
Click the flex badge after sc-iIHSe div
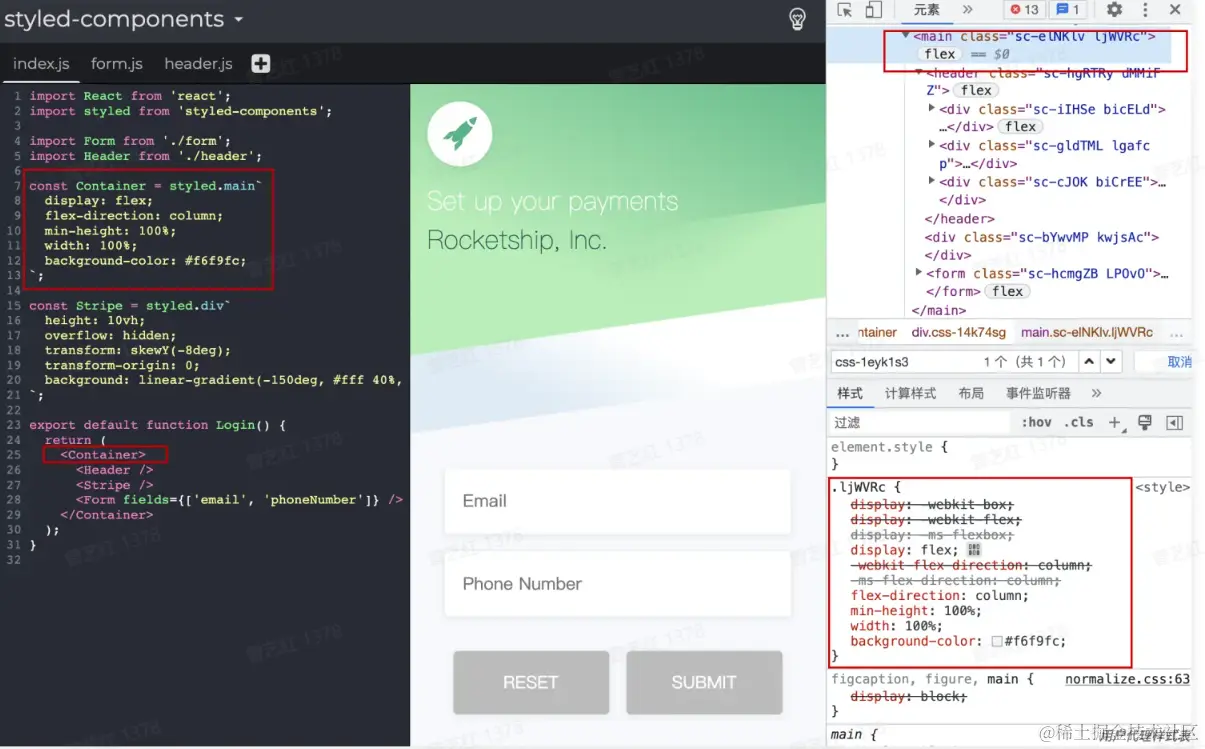[1020, 127]
